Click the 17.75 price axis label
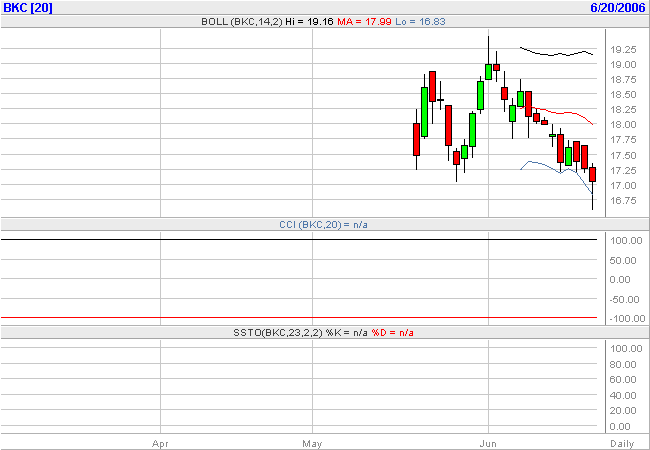This screenshot has width=650, height=450. pos(623,140)
